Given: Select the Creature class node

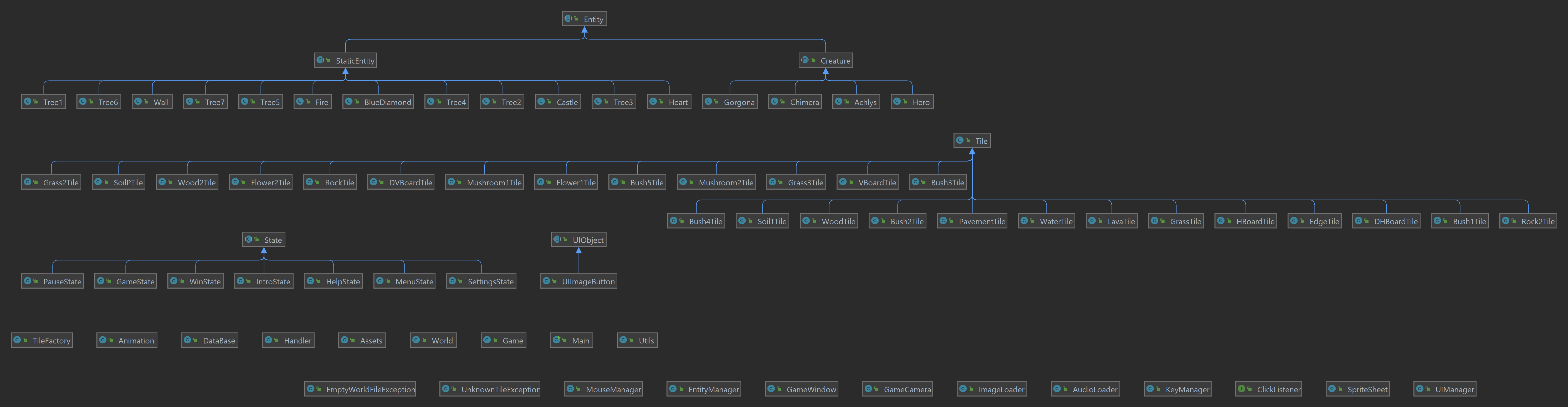Looking at the screenshot, I should 825,60.
